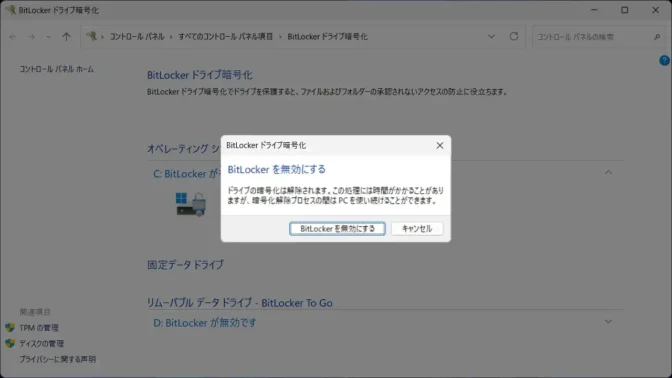
Task: Open TPM の管理 link
Action: tap(39, 328)
